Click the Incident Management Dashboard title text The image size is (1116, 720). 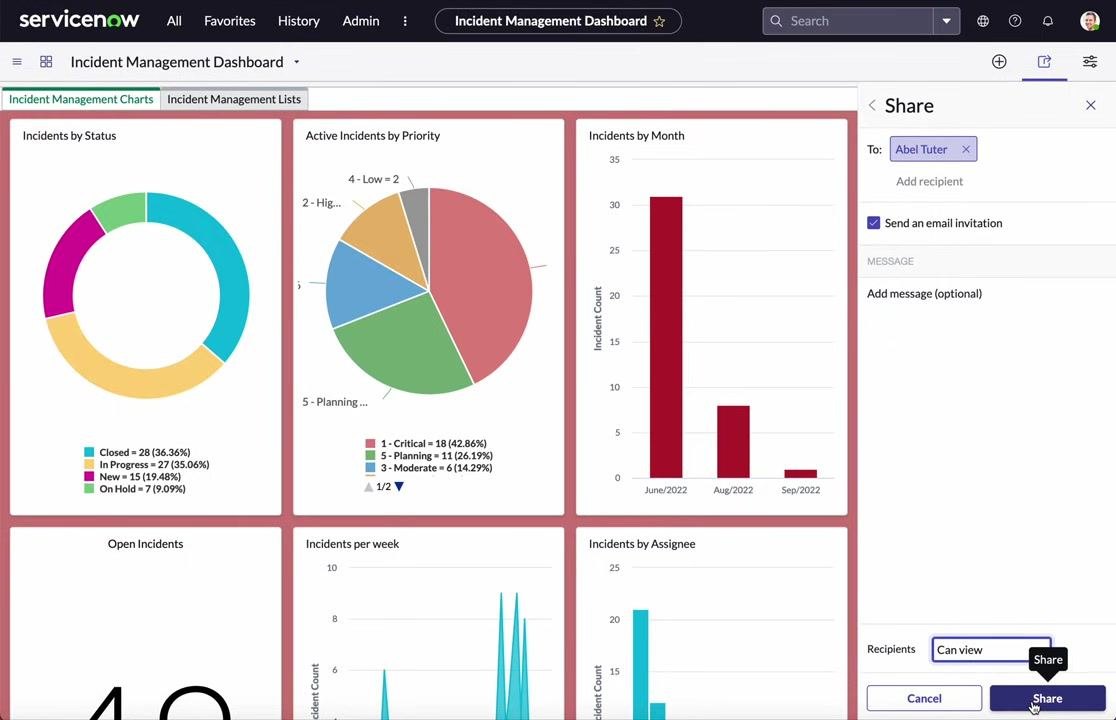(x=177, y=62)
